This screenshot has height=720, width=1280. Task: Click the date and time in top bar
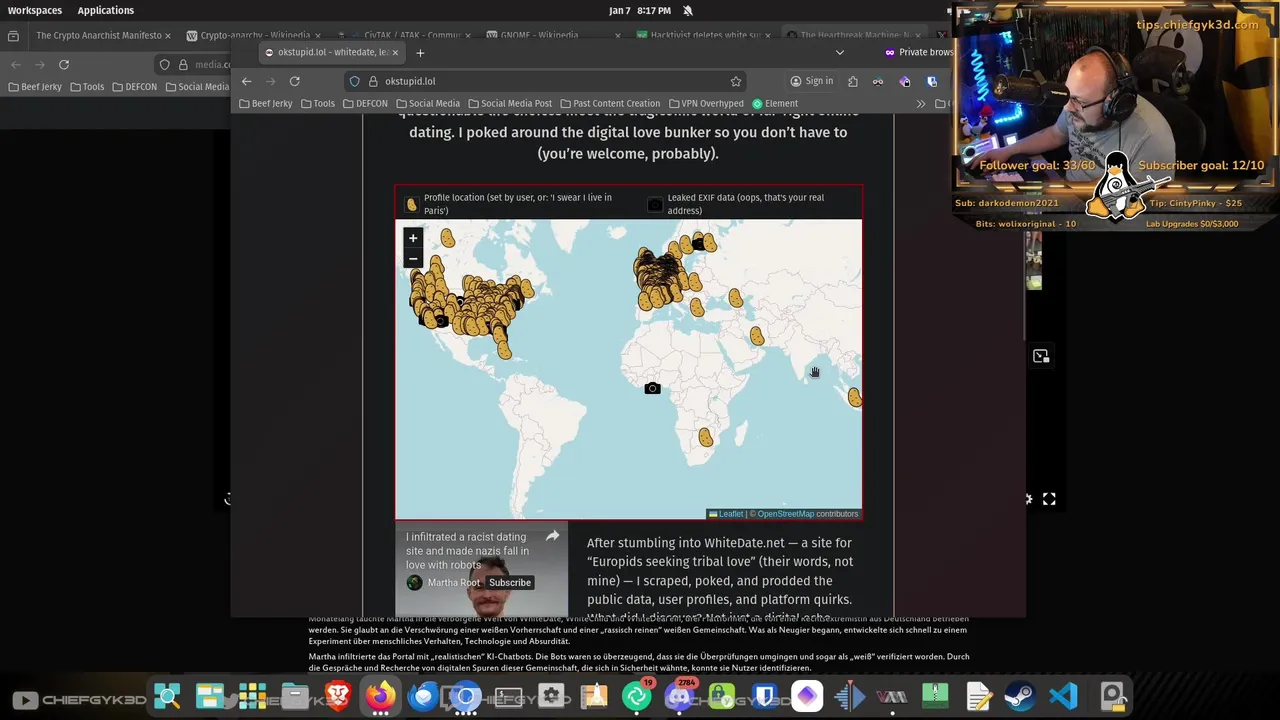(x=640, y=10)
